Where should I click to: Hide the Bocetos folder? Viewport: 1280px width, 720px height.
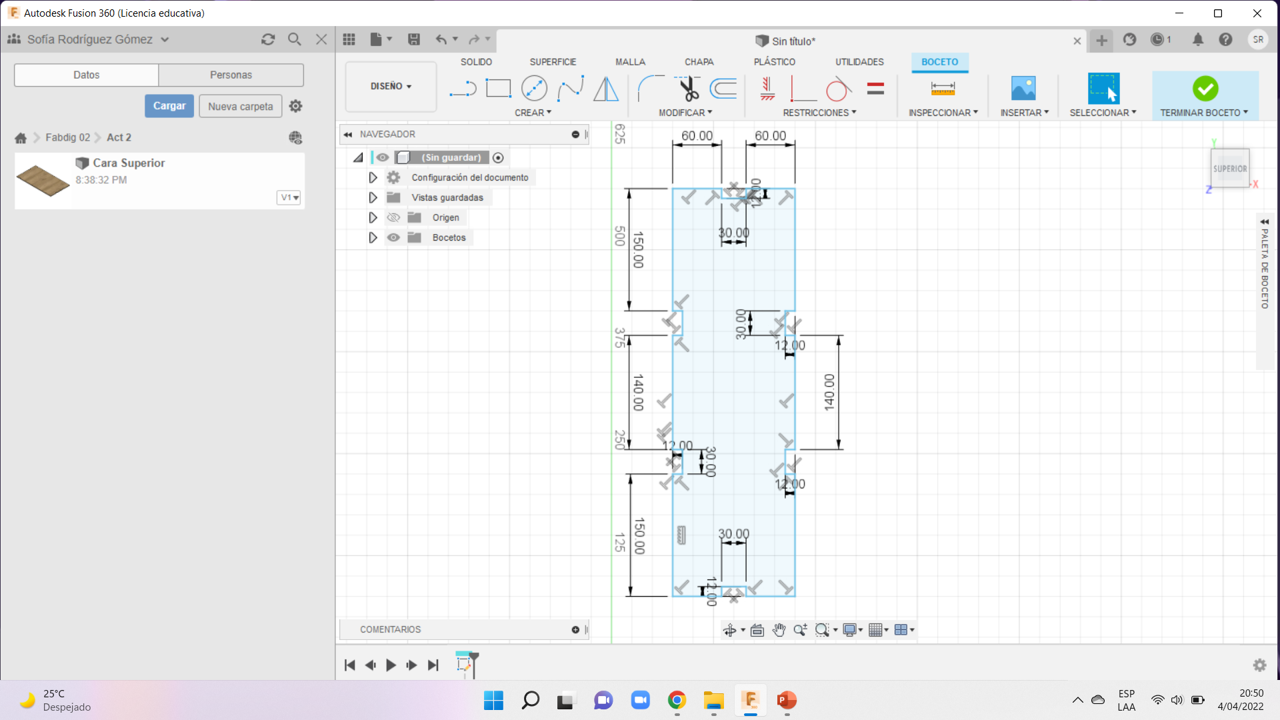tap(394, 238)
